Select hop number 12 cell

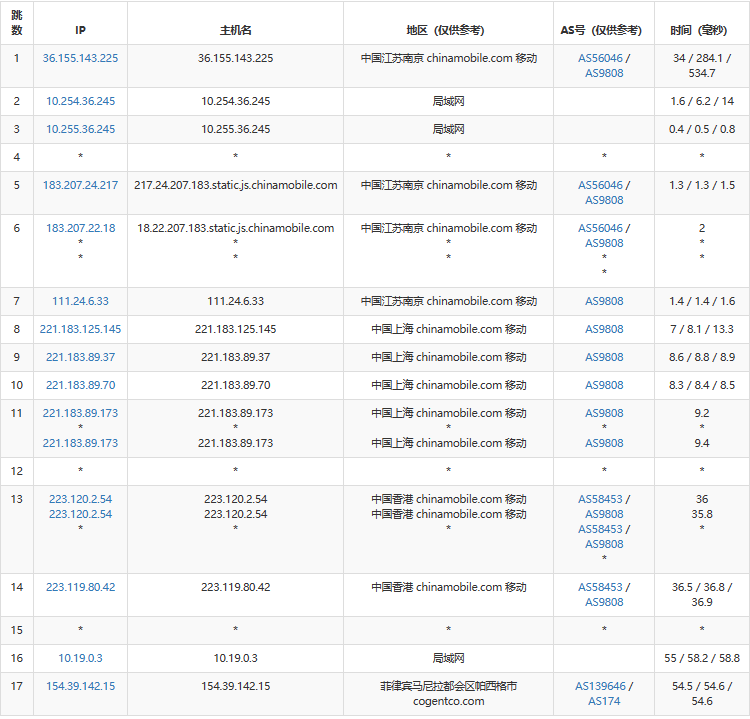(x=17, y=471)
